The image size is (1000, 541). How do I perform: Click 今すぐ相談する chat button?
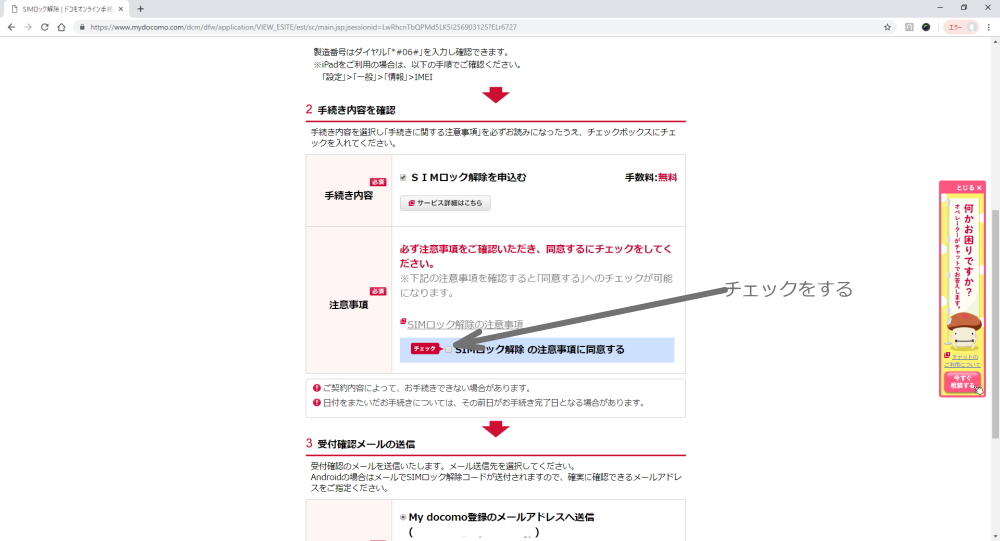click(x=962, y=382)
